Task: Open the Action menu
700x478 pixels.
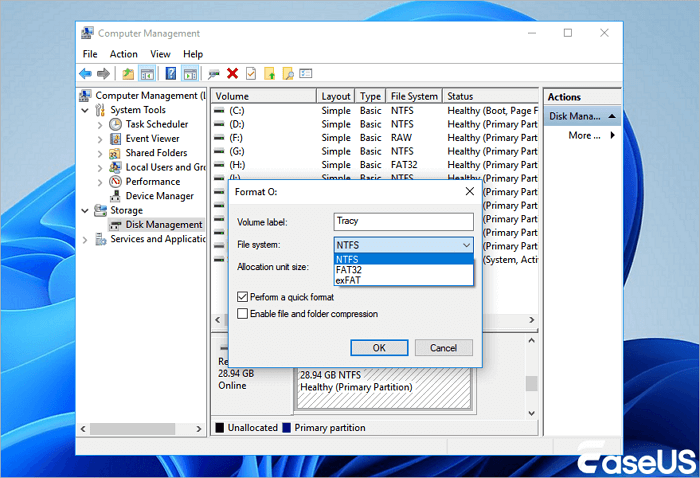Action: (124, 54)
